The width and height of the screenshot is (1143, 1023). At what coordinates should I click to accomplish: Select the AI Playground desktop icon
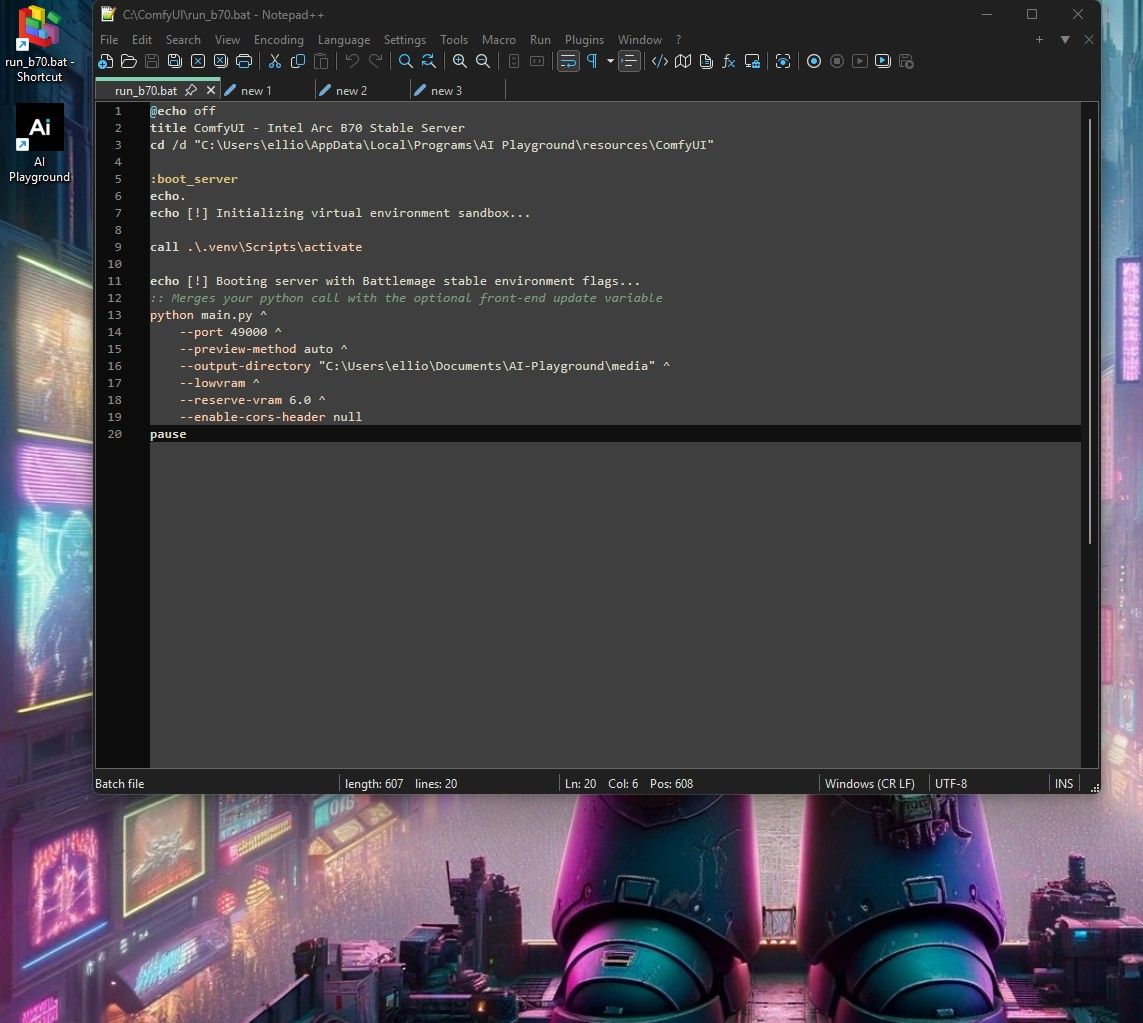click(x=39, y=144)
